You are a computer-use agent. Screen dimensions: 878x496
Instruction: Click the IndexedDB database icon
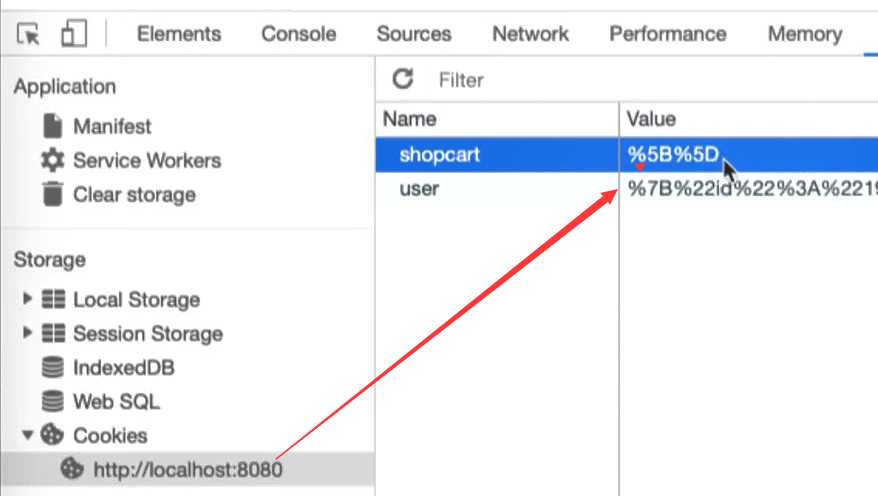click(53, 368)
